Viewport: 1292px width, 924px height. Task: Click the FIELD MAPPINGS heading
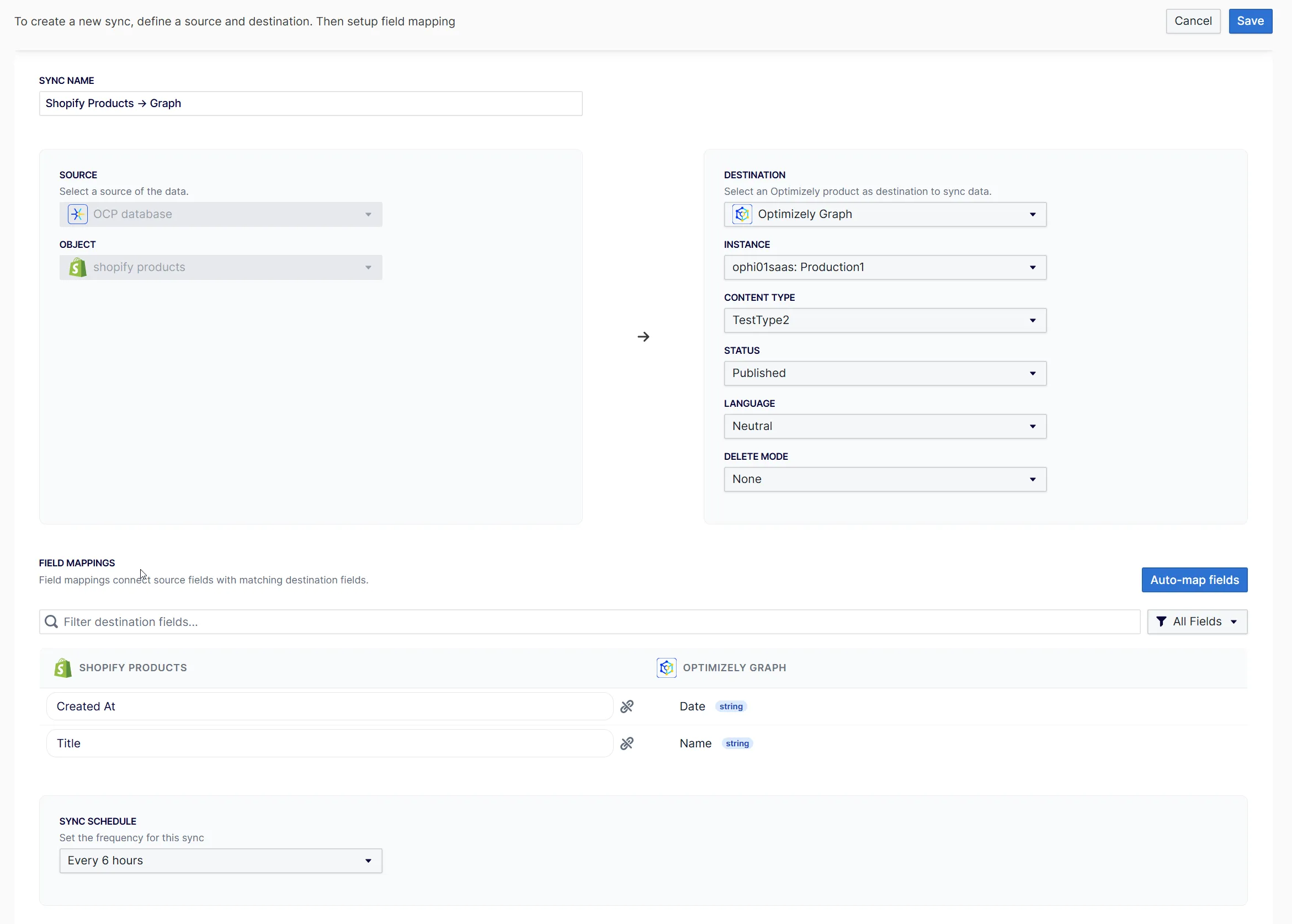(x=77, y=563)
